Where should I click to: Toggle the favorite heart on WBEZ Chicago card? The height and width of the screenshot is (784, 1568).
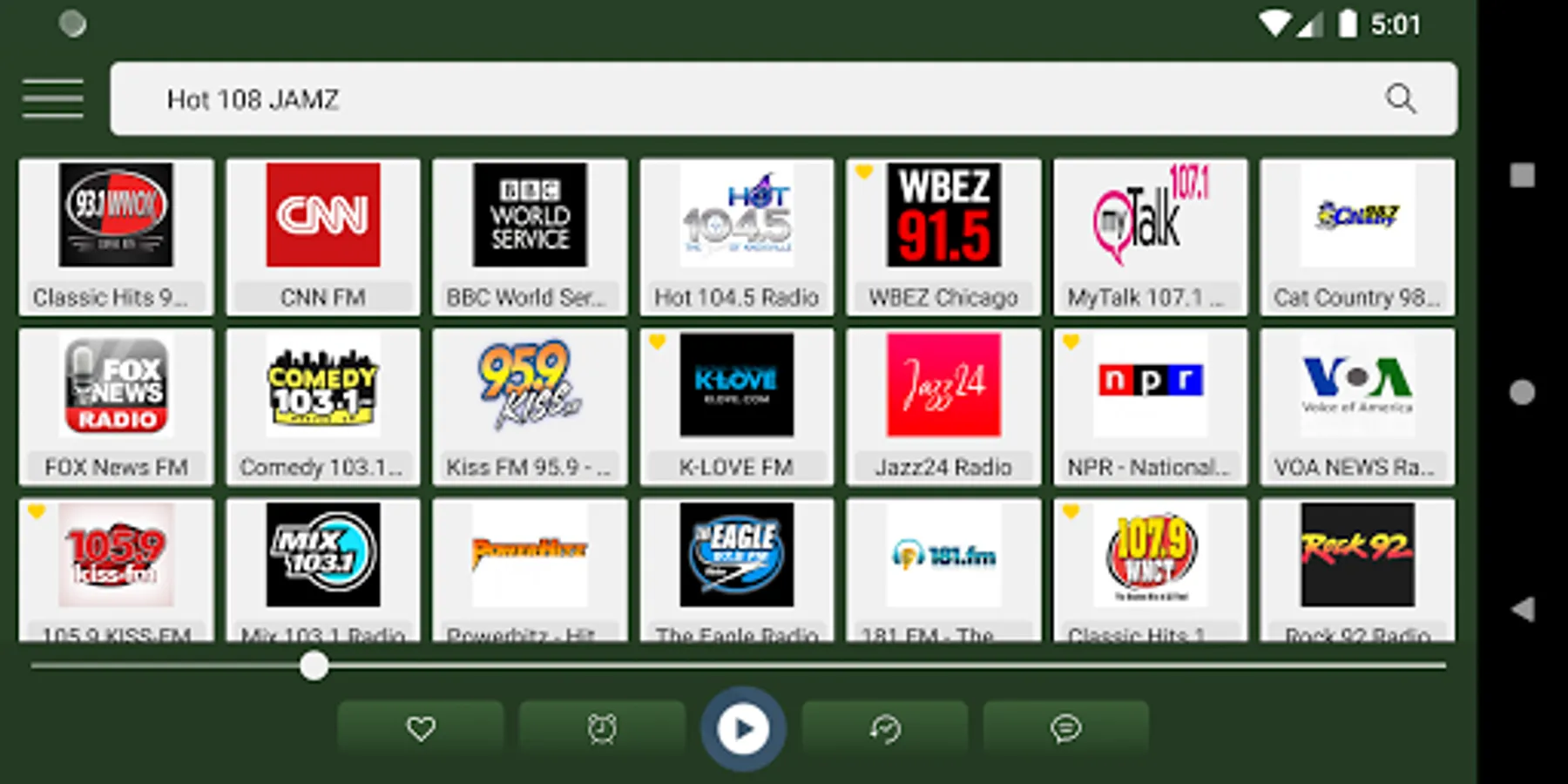[863, 172]
